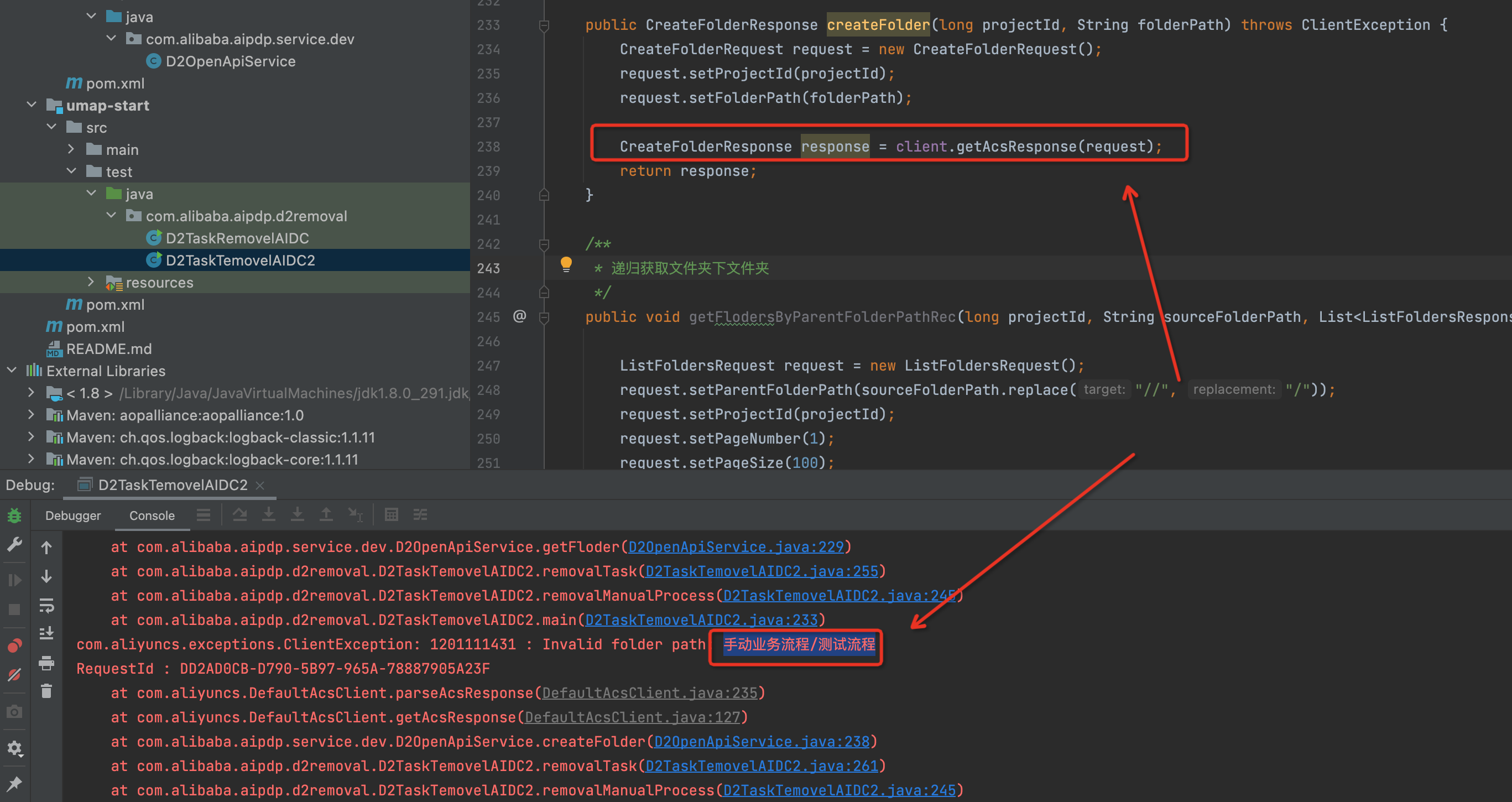Image resolution: width=1512 pixels, height=802 pixels.
Task: Show execution point in debugger toolbar
Action: click(x=204, y=515)
